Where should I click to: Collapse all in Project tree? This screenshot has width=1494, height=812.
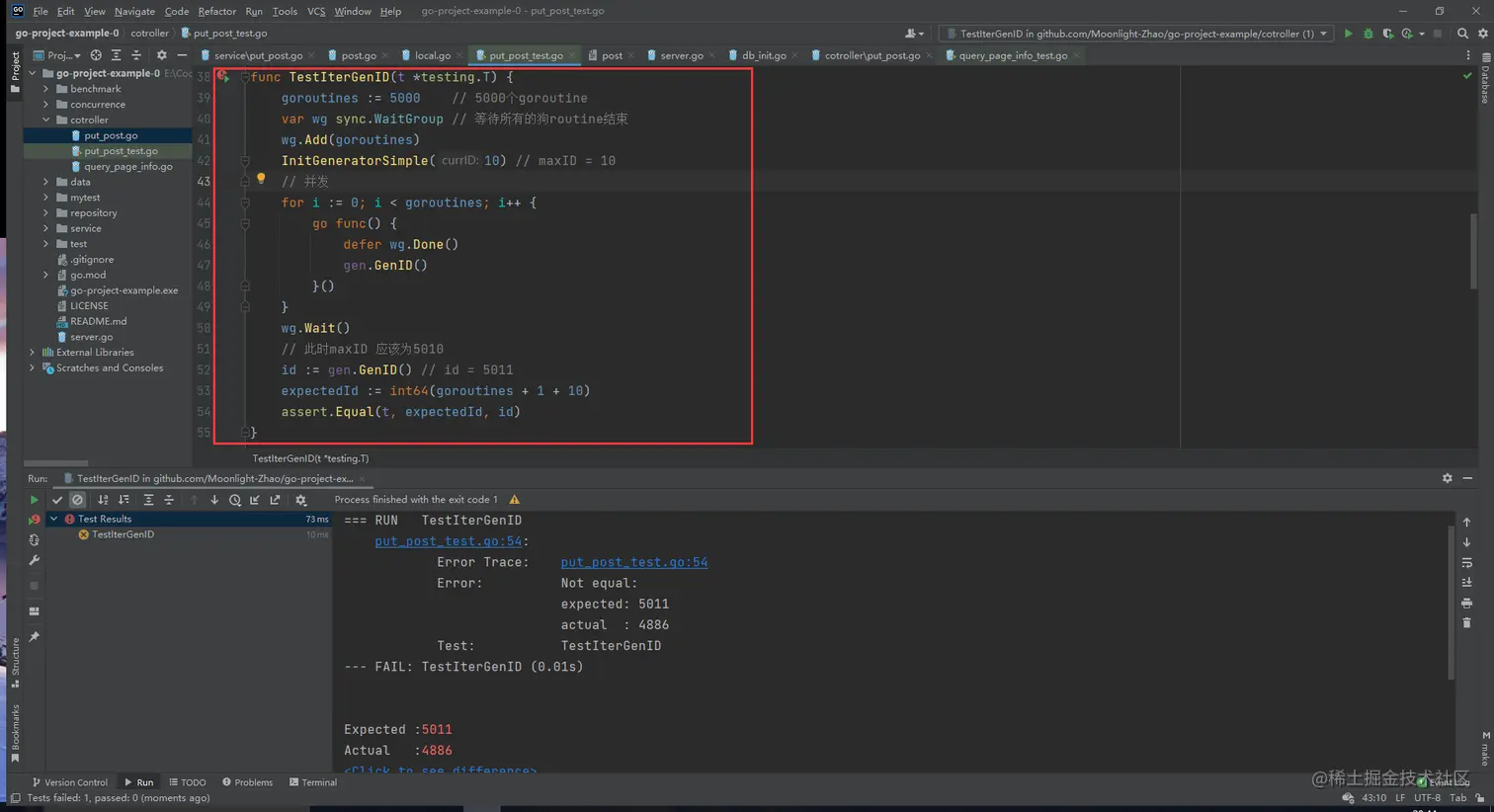(x=136, y=55)
